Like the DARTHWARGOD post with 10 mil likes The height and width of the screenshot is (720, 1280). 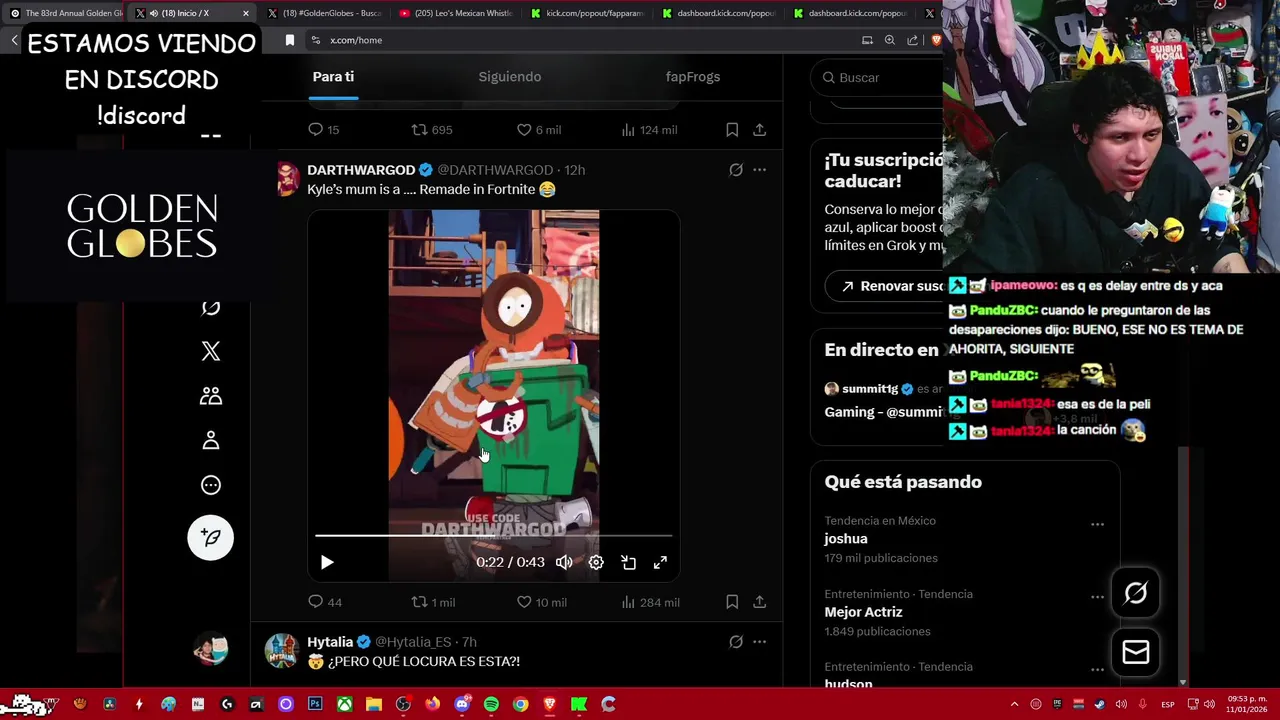click(541, 602)
